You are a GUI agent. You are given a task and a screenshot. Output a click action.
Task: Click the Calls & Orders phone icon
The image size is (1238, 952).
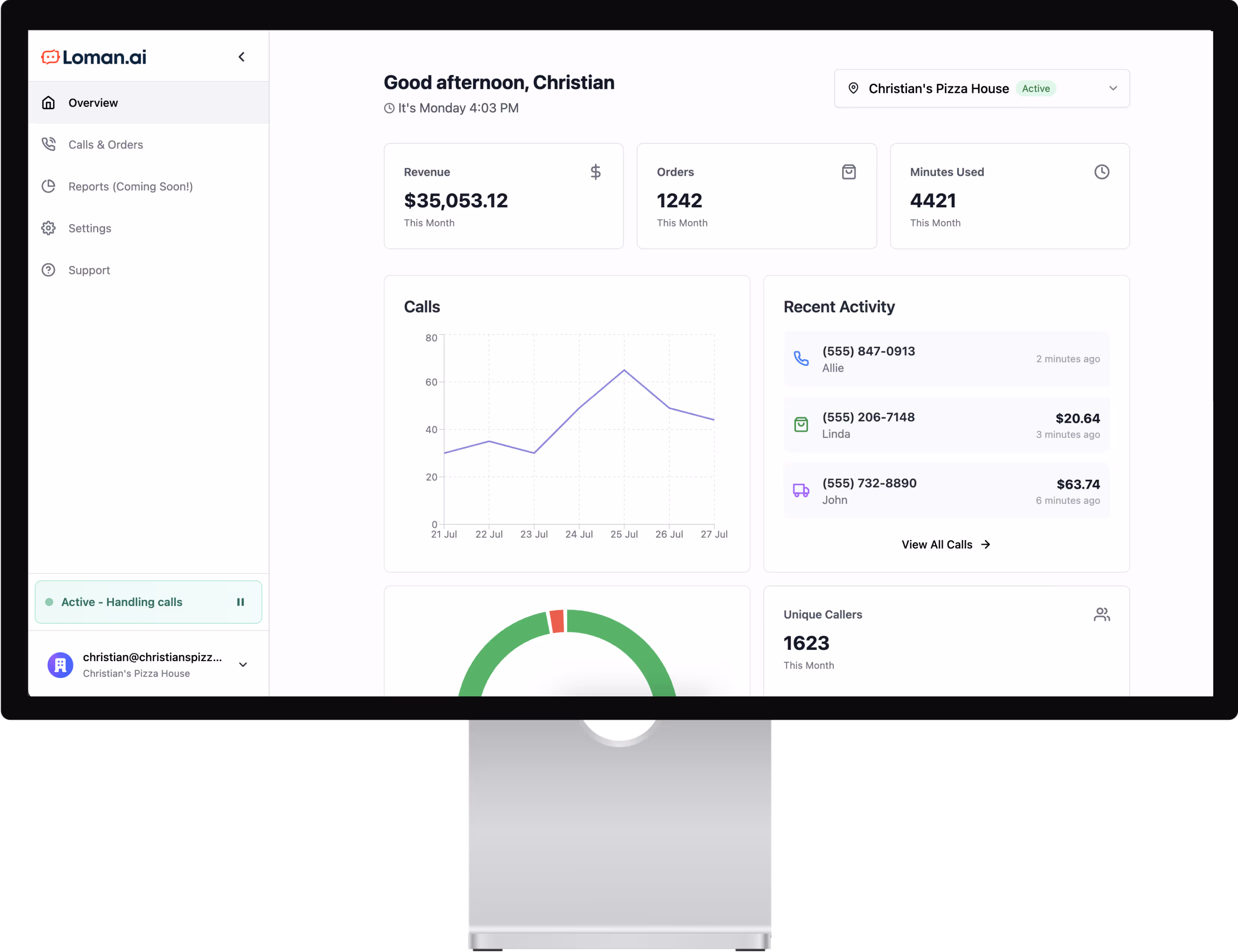tap(49, 145)
